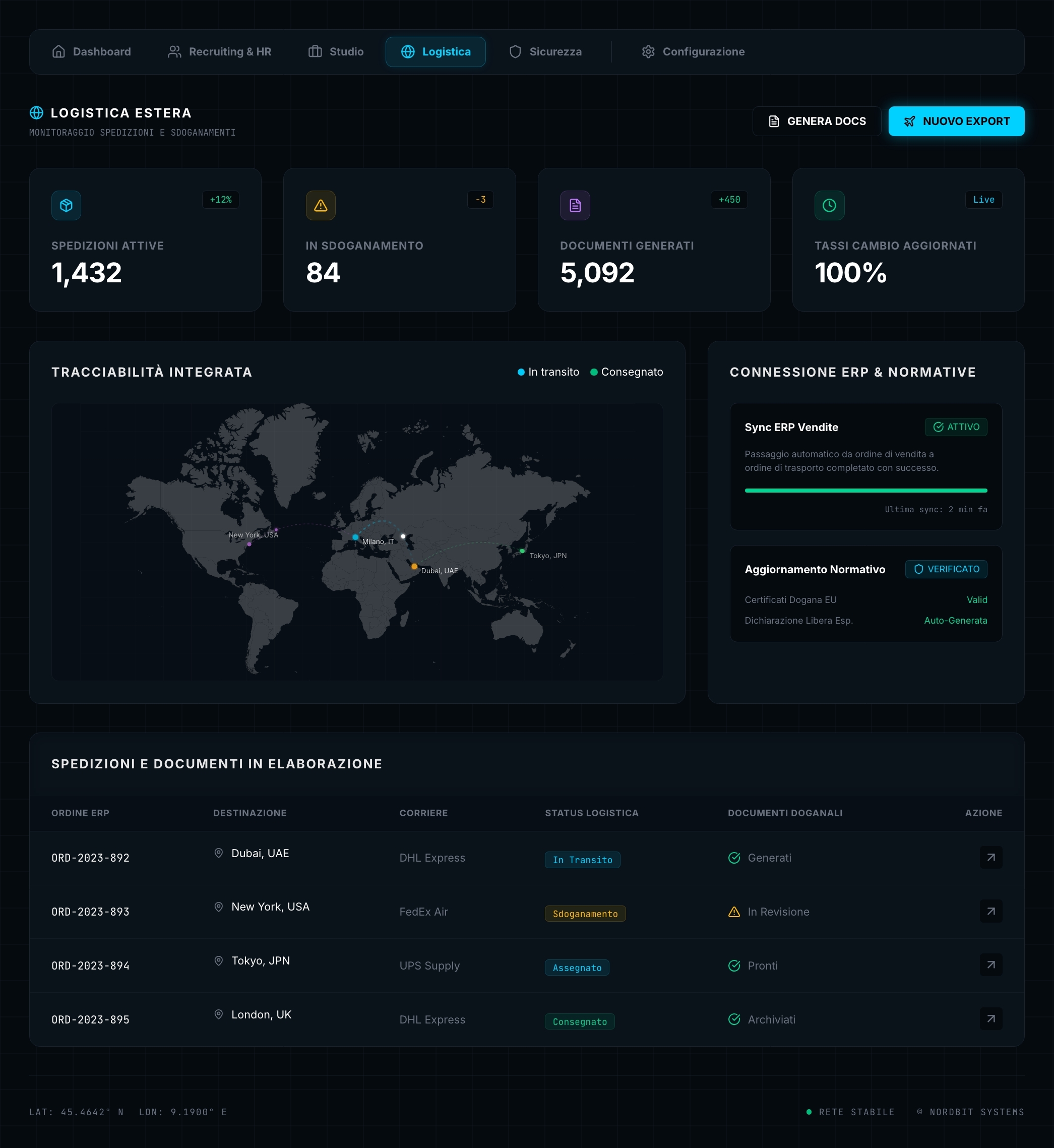Image resolution: width=1054 pixels, height=1148 pixels.
Task: Click the Sdoganamento status badge
Action: (x=585, y=914)
